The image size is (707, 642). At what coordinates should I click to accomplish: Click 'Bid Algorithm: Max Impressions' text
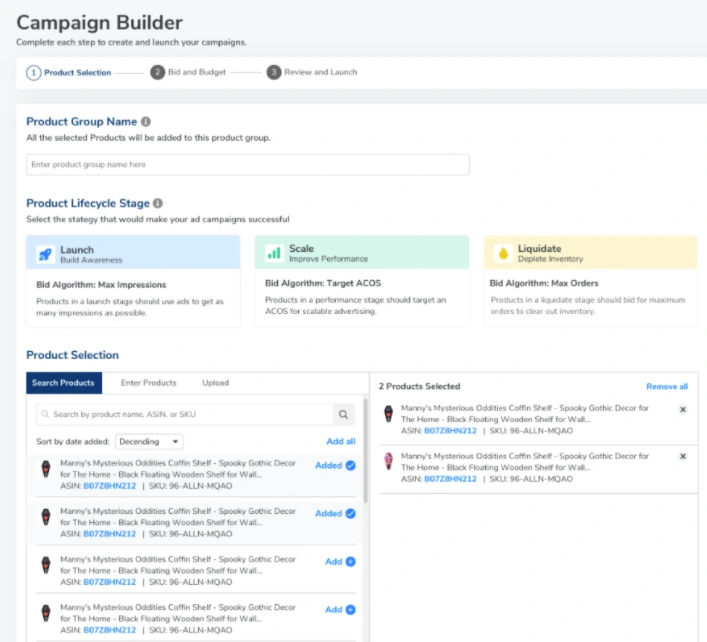tap(101, 285)
